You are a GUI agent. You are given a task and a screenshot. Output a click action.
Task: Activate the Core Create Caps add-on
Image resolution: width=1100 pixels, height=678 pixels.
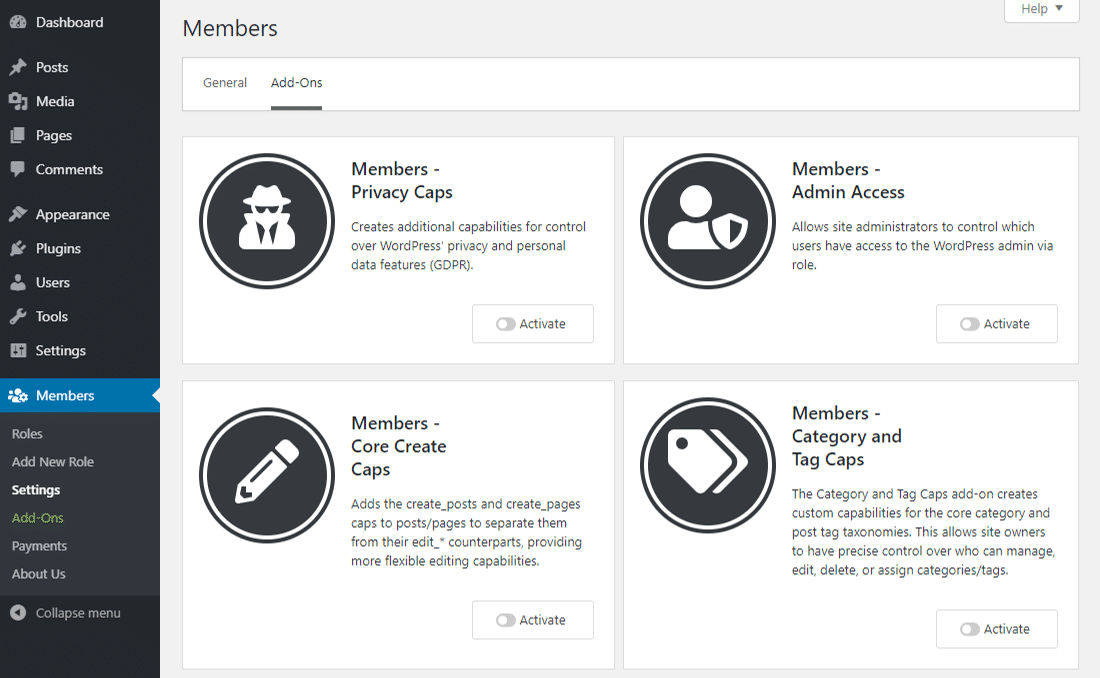(533, 620)
